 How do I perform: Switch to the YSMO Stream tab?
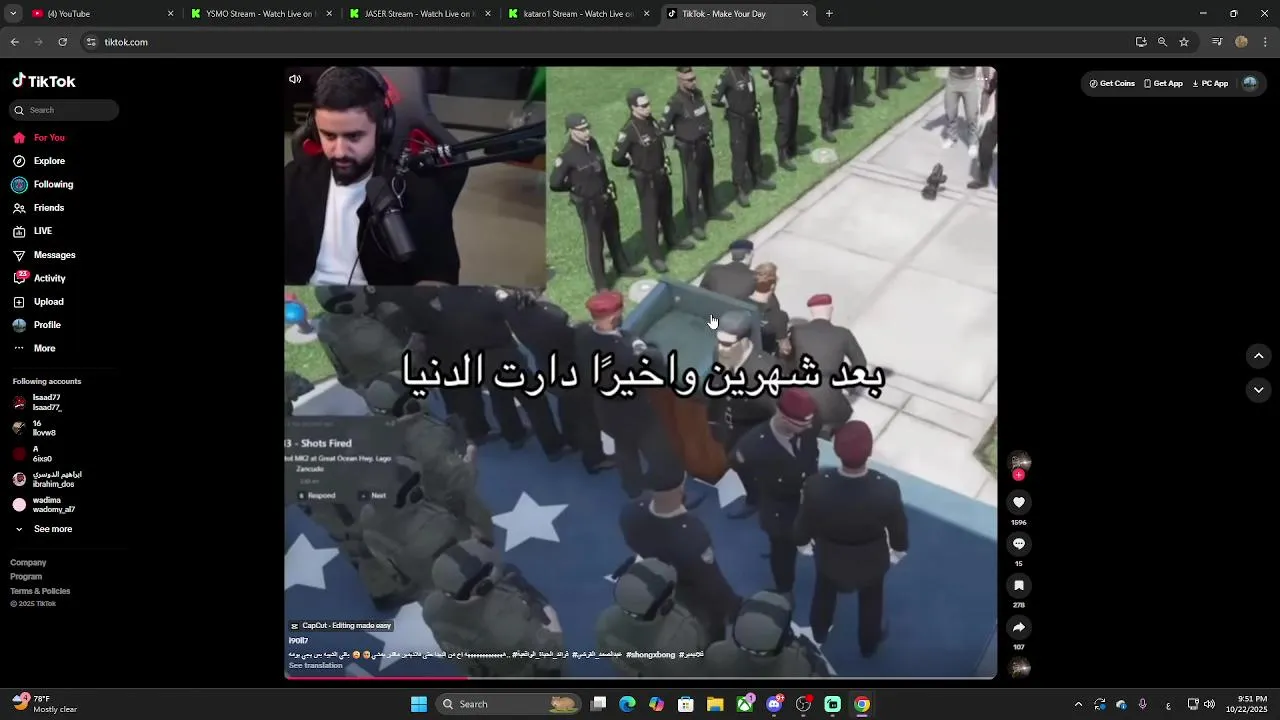pyautogui.click(x=259, y=14)
